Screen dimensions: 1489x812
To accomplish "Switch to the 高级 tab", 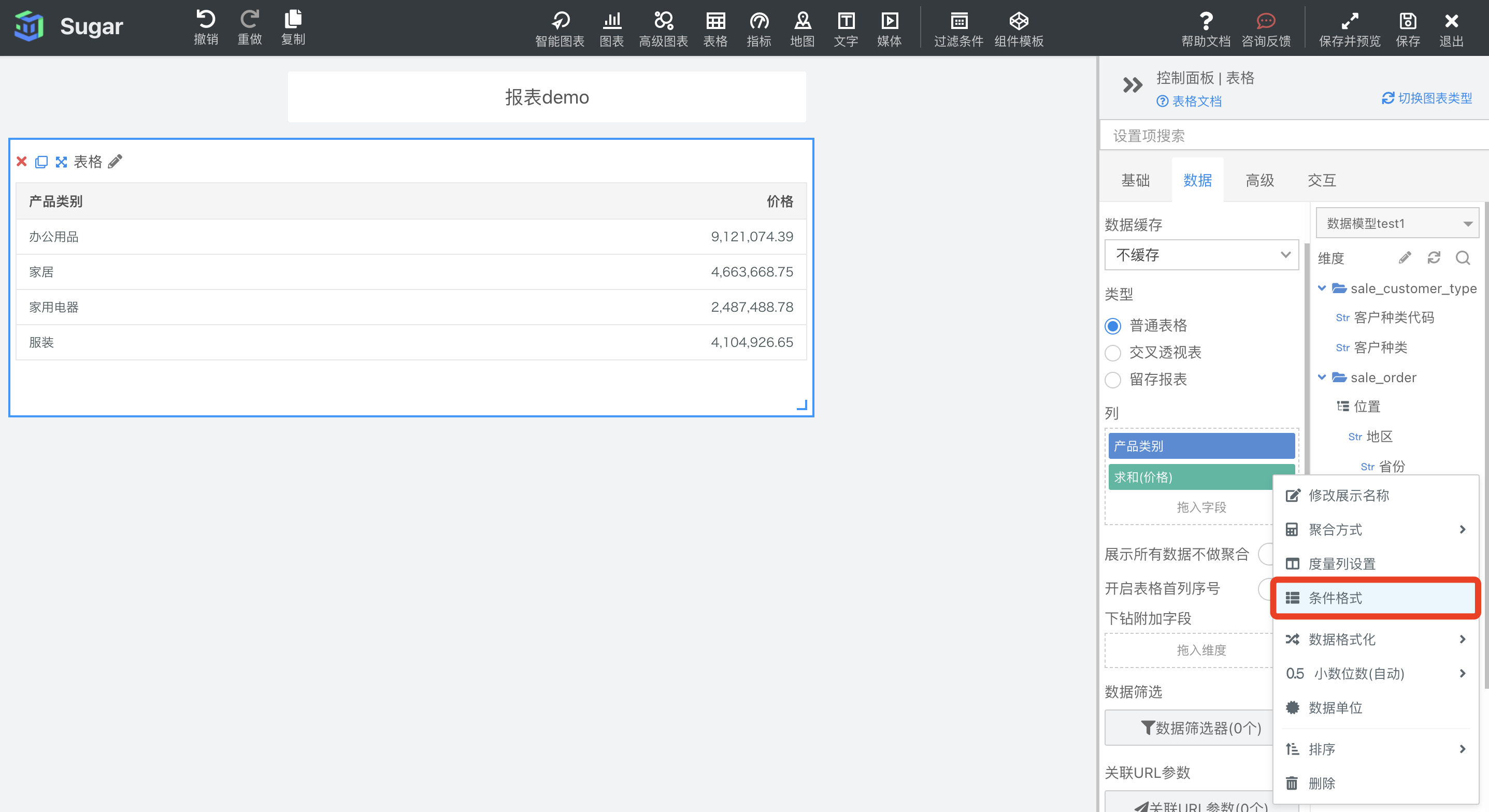I will [1259, 180].
